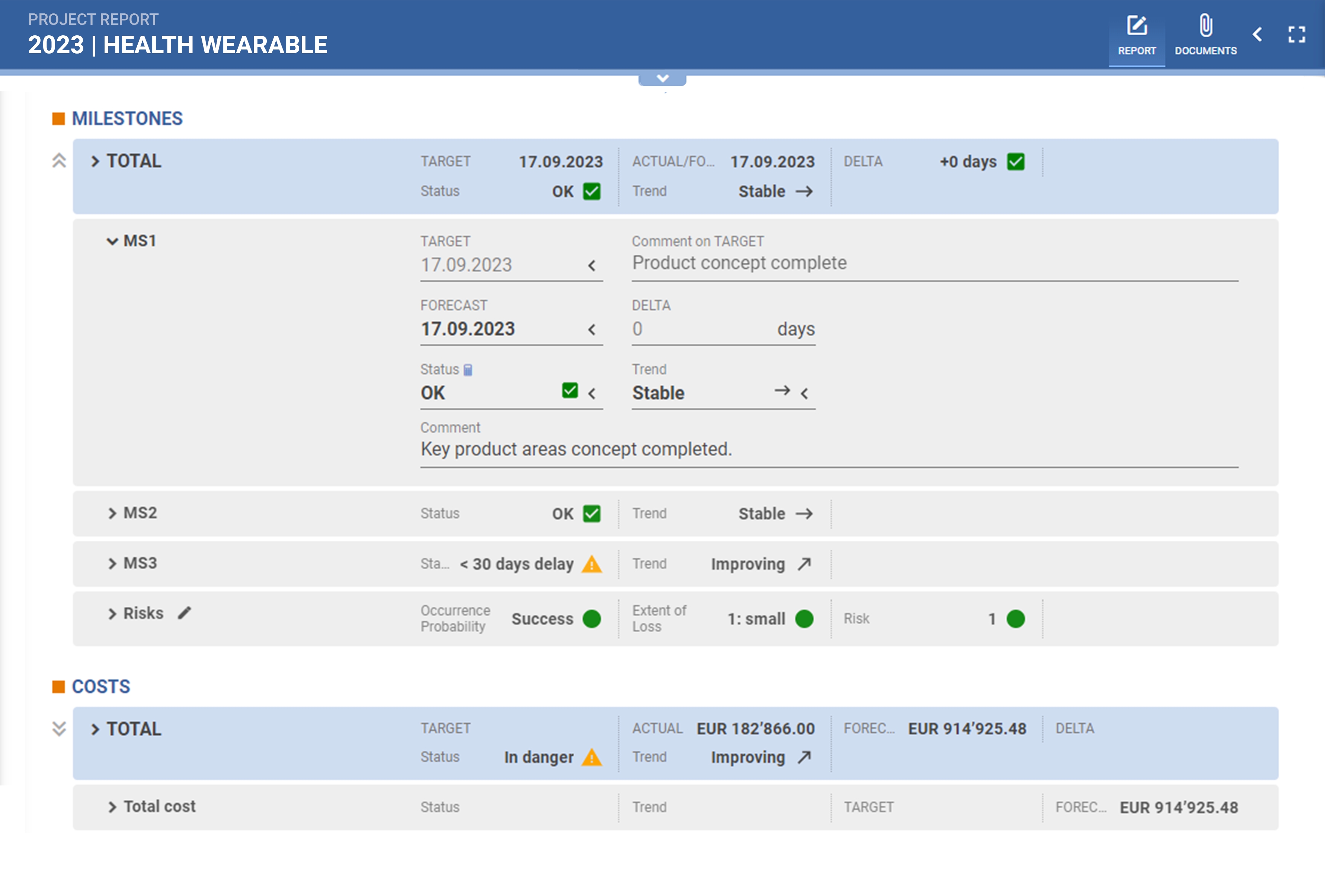The height and width of the screenshot is (896, 1325).
Task: Click the green Risk indicator dot
Action: coord(1015,619)
